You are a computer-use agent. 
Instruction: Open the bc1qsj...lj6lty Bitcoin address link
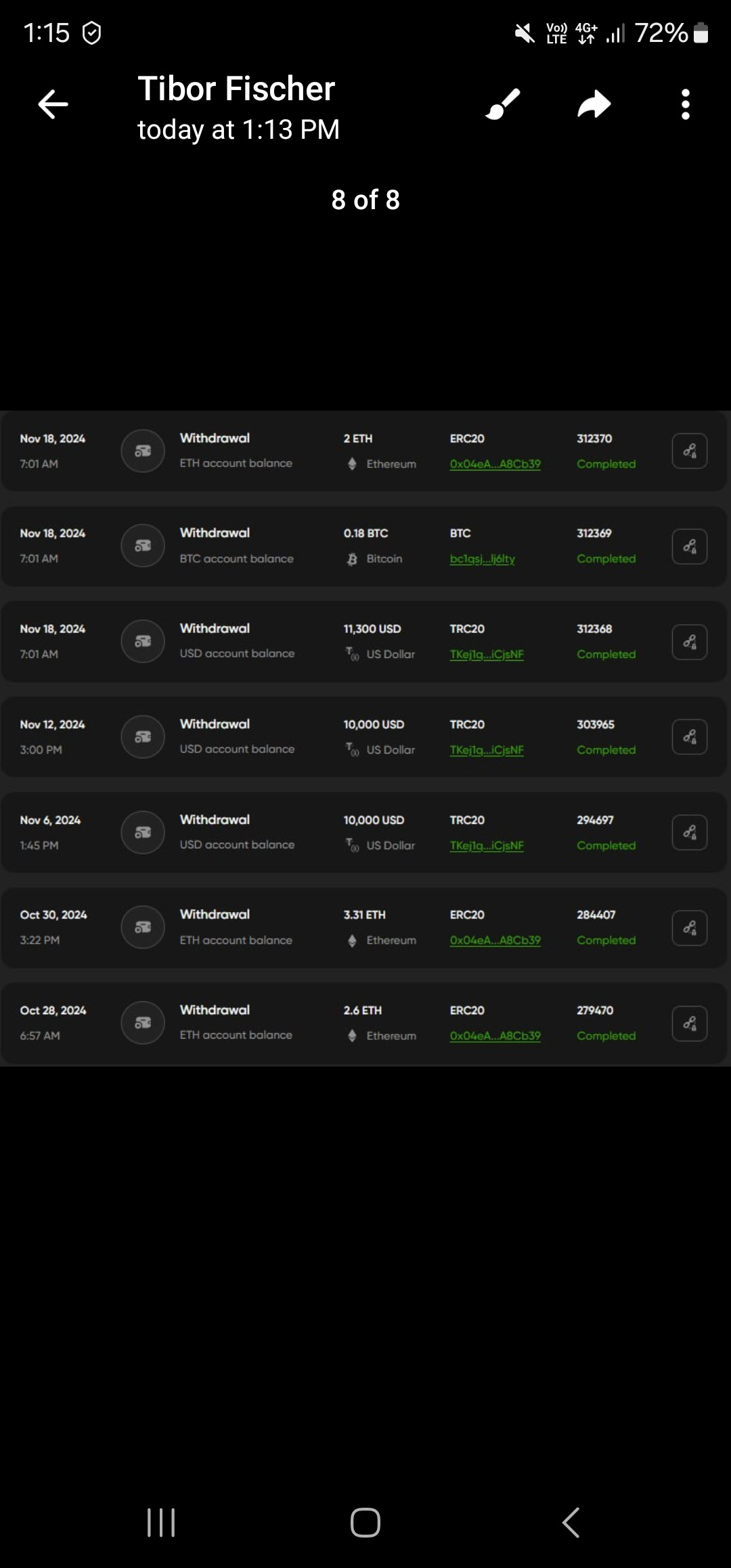click(x=483, y=559)
